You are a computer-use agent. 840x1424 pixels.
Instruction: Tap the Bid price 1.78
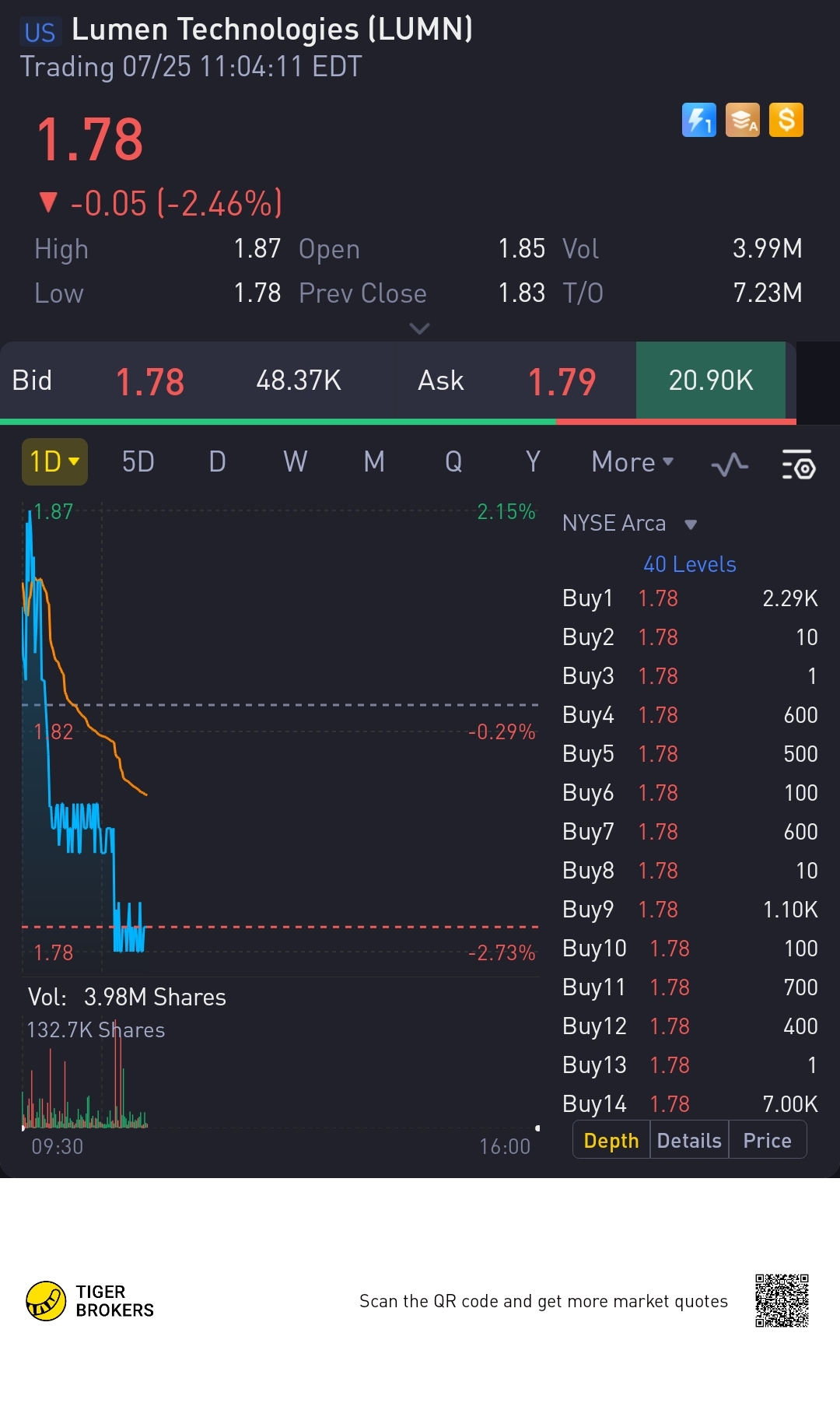(150, 381)
